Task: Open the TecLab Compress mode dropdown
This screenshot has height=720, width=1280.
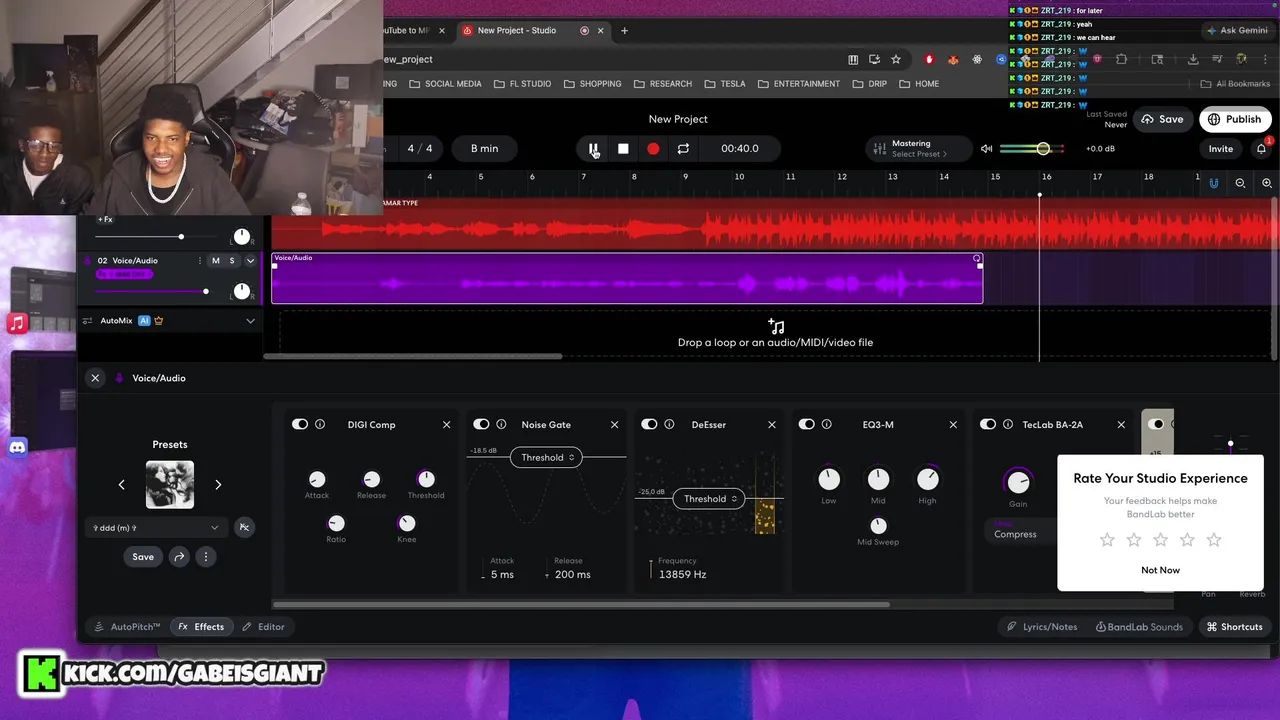Action: click(1020, 533)
